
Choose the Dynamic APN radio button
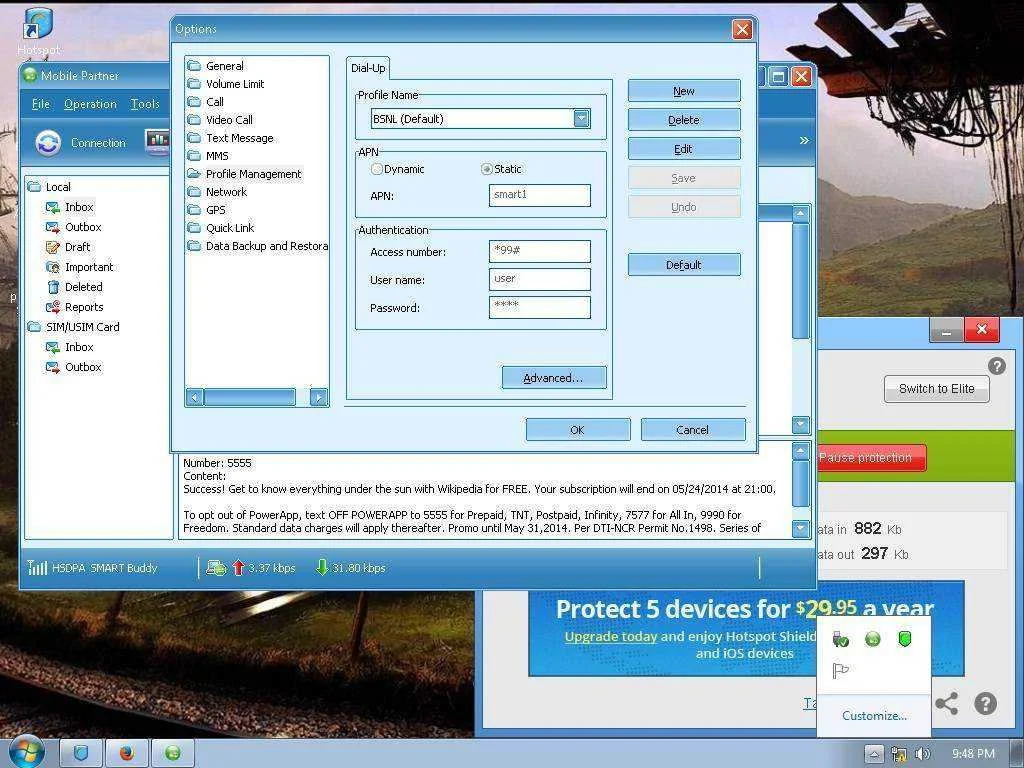(x=377, y=169)
